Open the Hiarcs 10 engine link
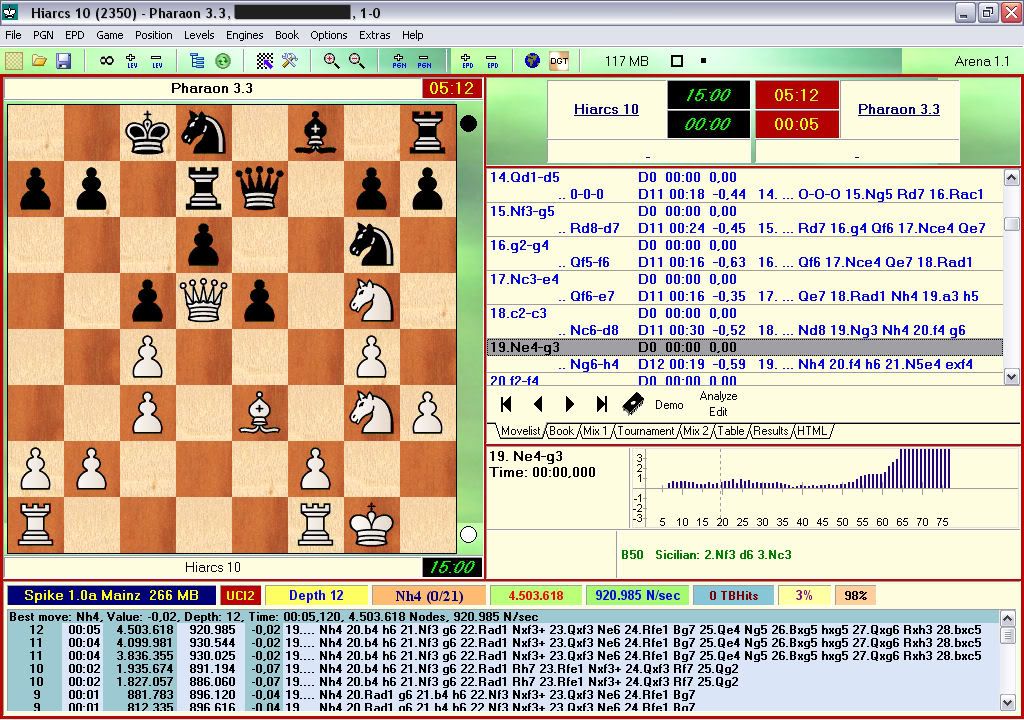This screenshot has height=720, width=1024. point(606,109)
